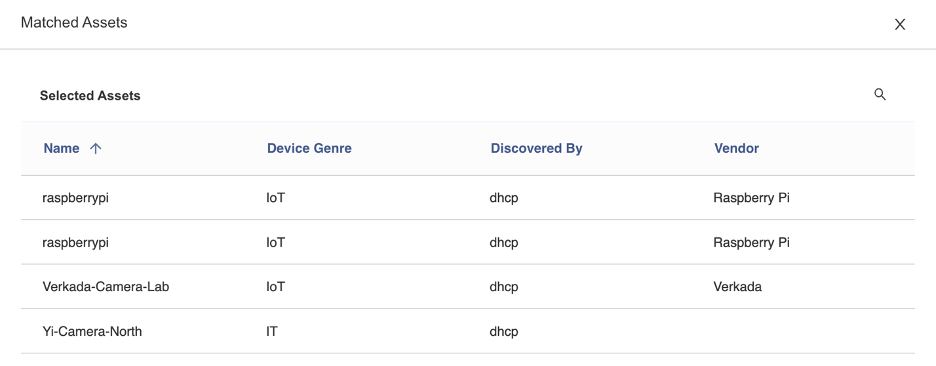Click Raspberry Pi vendor in the top row

[x=751, y=198]
